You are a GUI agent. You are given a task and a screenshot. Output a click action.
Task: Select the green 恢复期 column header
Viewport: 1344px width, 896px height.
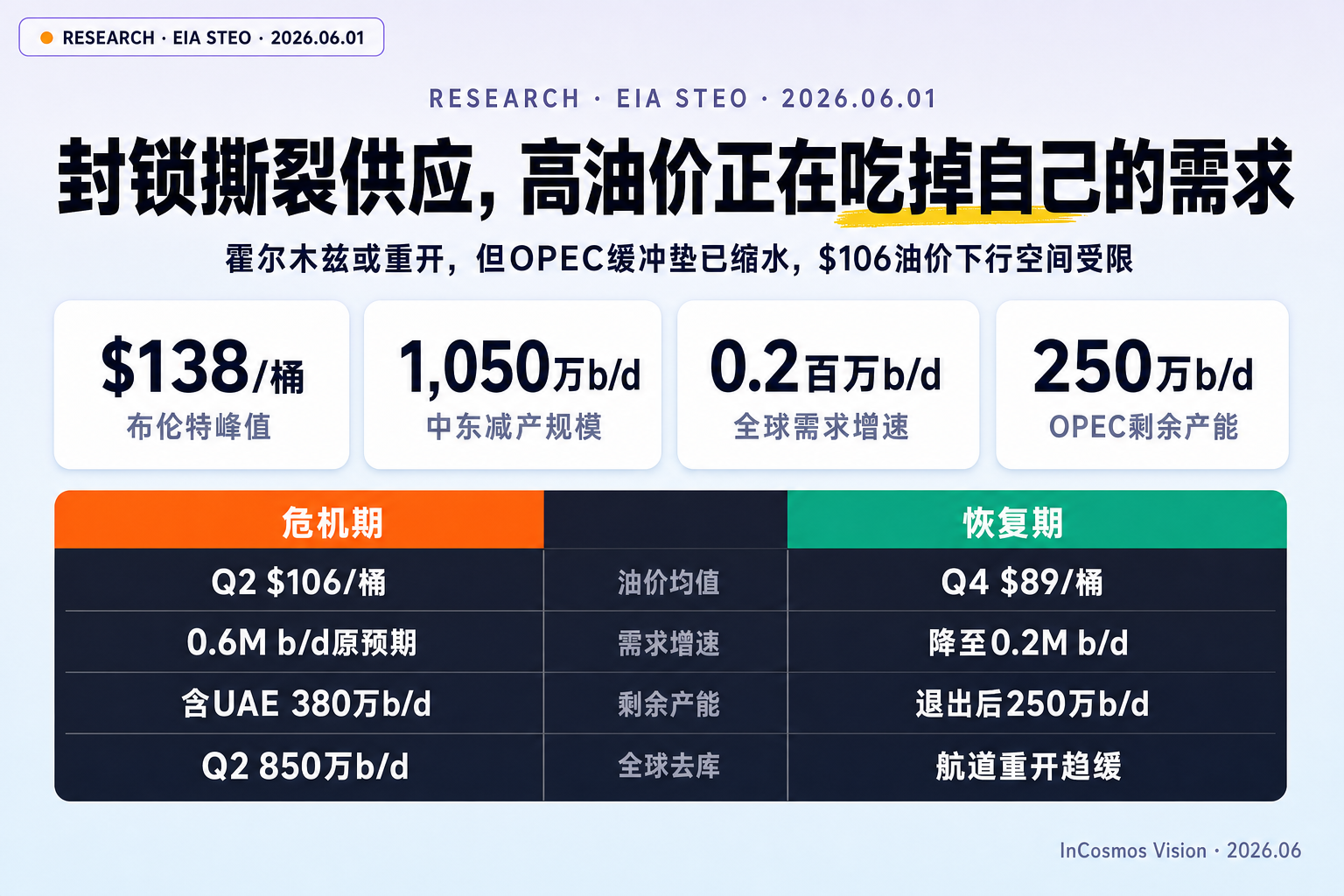point(1037,520)
